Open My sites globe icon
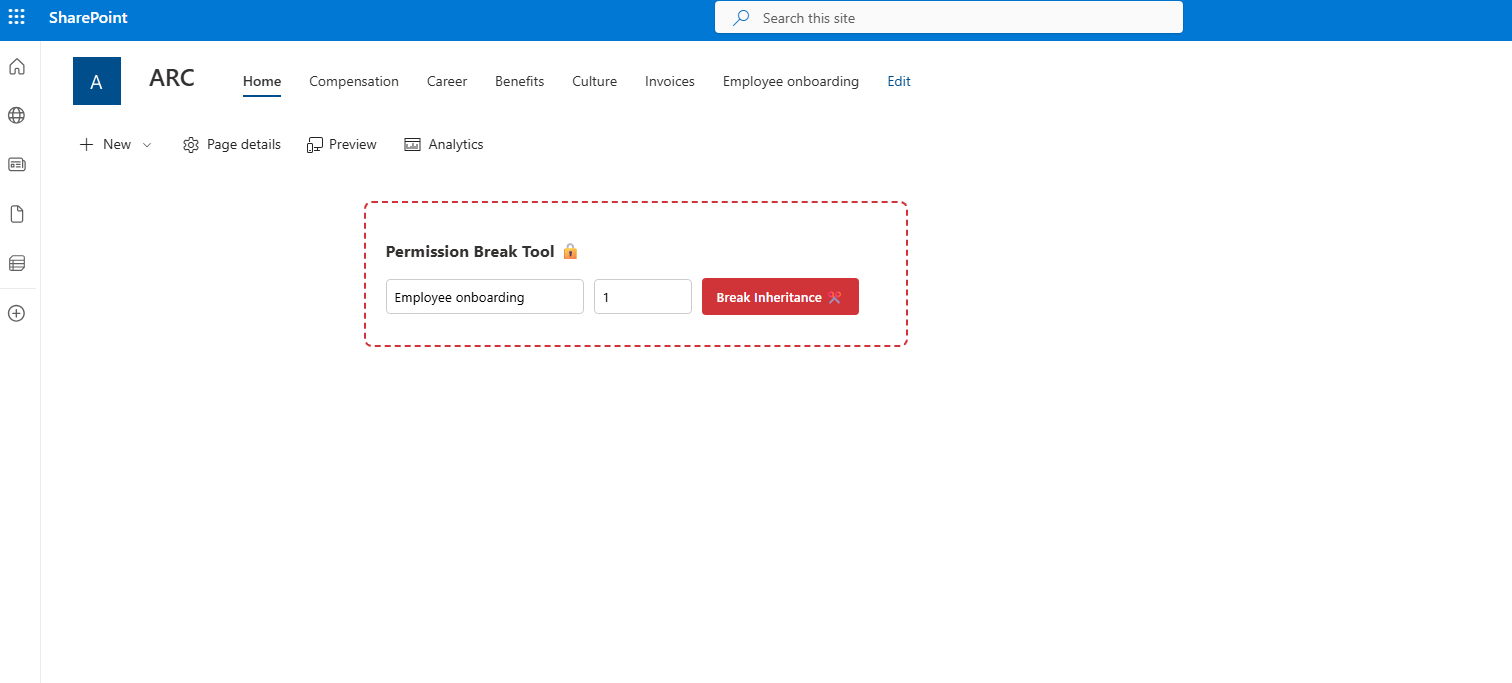1512x683 pixels. pyautogui.click(x=17, y=116)
